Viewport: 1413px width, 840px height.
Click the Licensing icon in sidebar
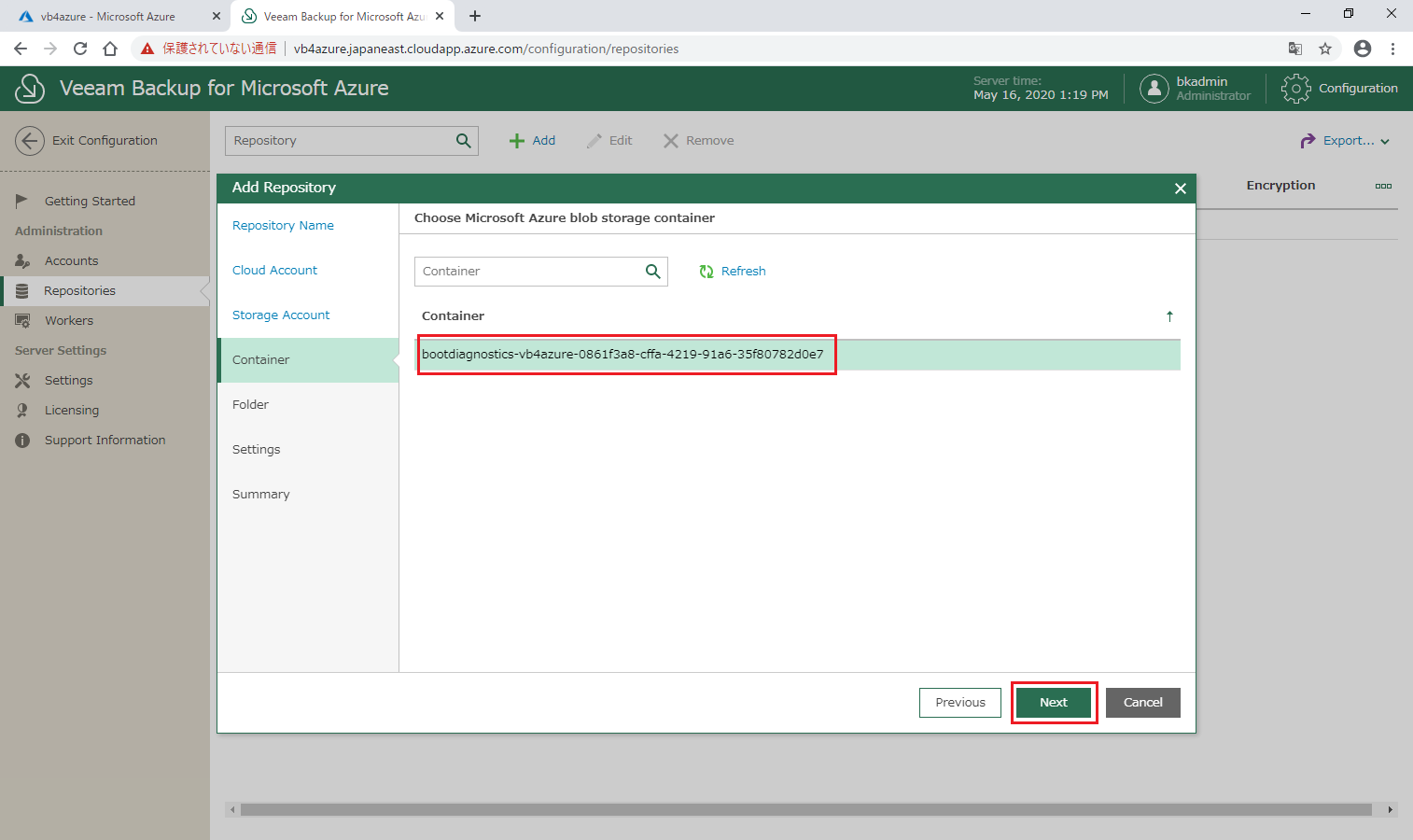click(x=22, y=410)
